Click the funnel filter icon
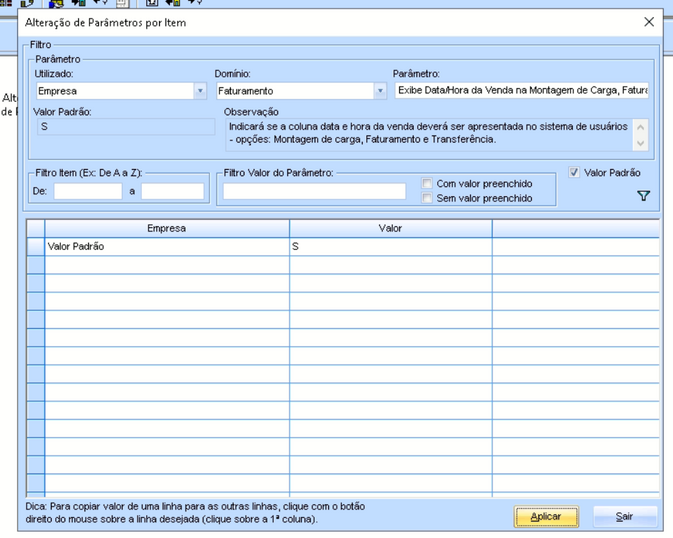Image resolution: width=673 pixels, height=538 pixels. tap(643, 196)
